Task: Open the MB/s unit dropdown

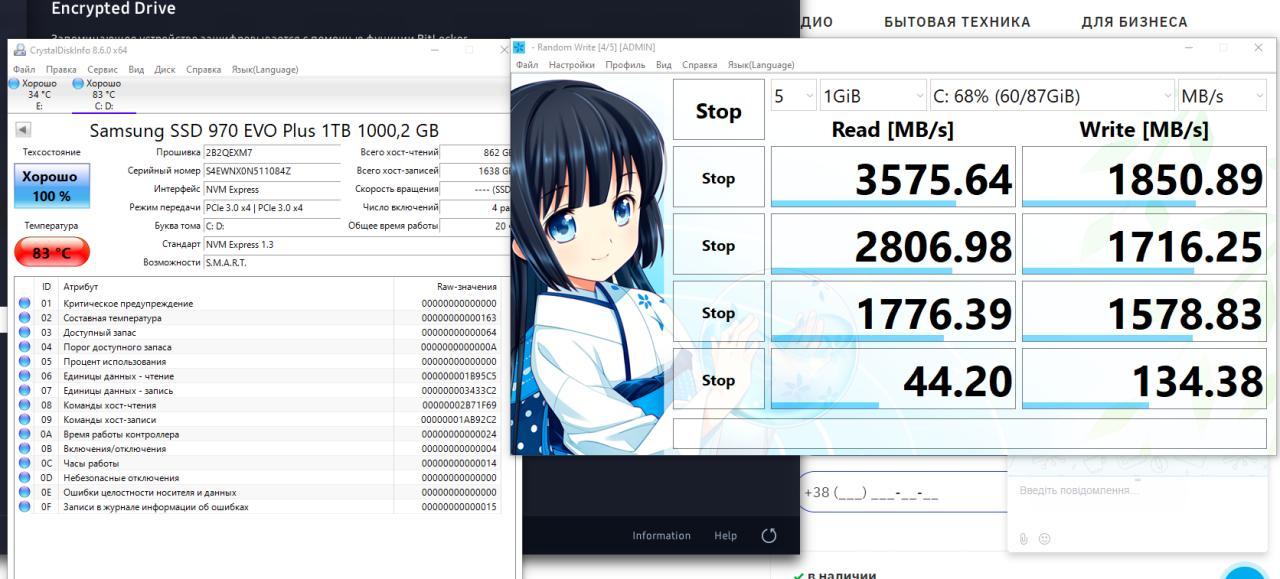Action: [x=1221, y=97]
